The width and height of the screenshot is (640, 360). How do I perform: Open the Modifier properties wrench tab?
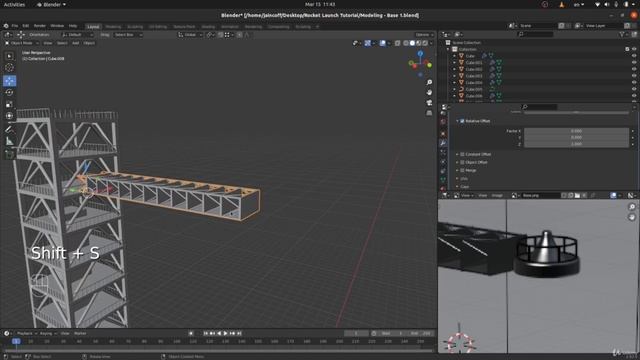tap(443, 143)
